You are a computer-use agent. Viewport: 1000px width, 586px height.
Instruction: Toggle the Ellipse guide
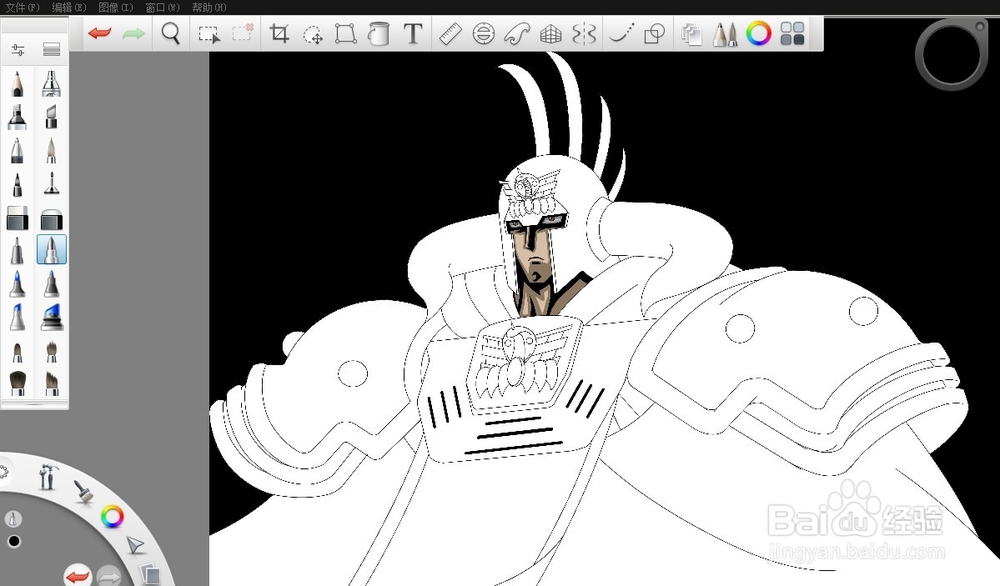click(x=483, y=33)
